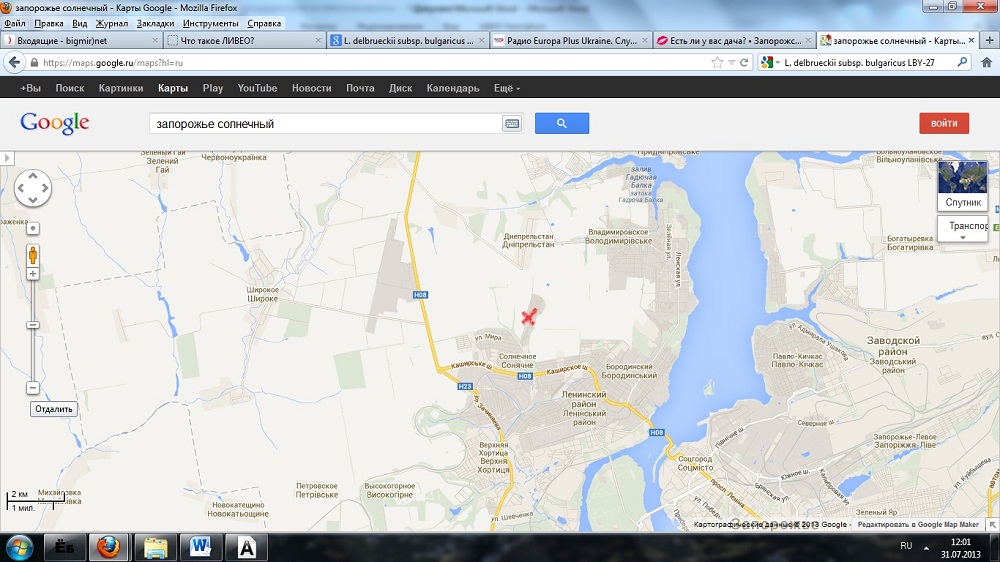This screenshot has width=1000, height=562.
Task: Expand the Транспорт layers dropdown
Action: click(962, 228)
